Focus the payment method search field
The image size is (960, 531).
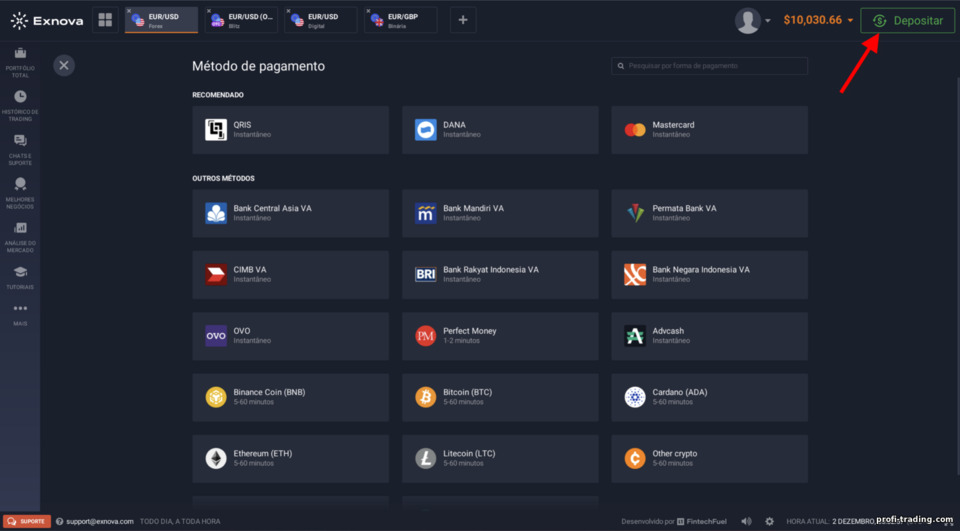coord(710,66)
